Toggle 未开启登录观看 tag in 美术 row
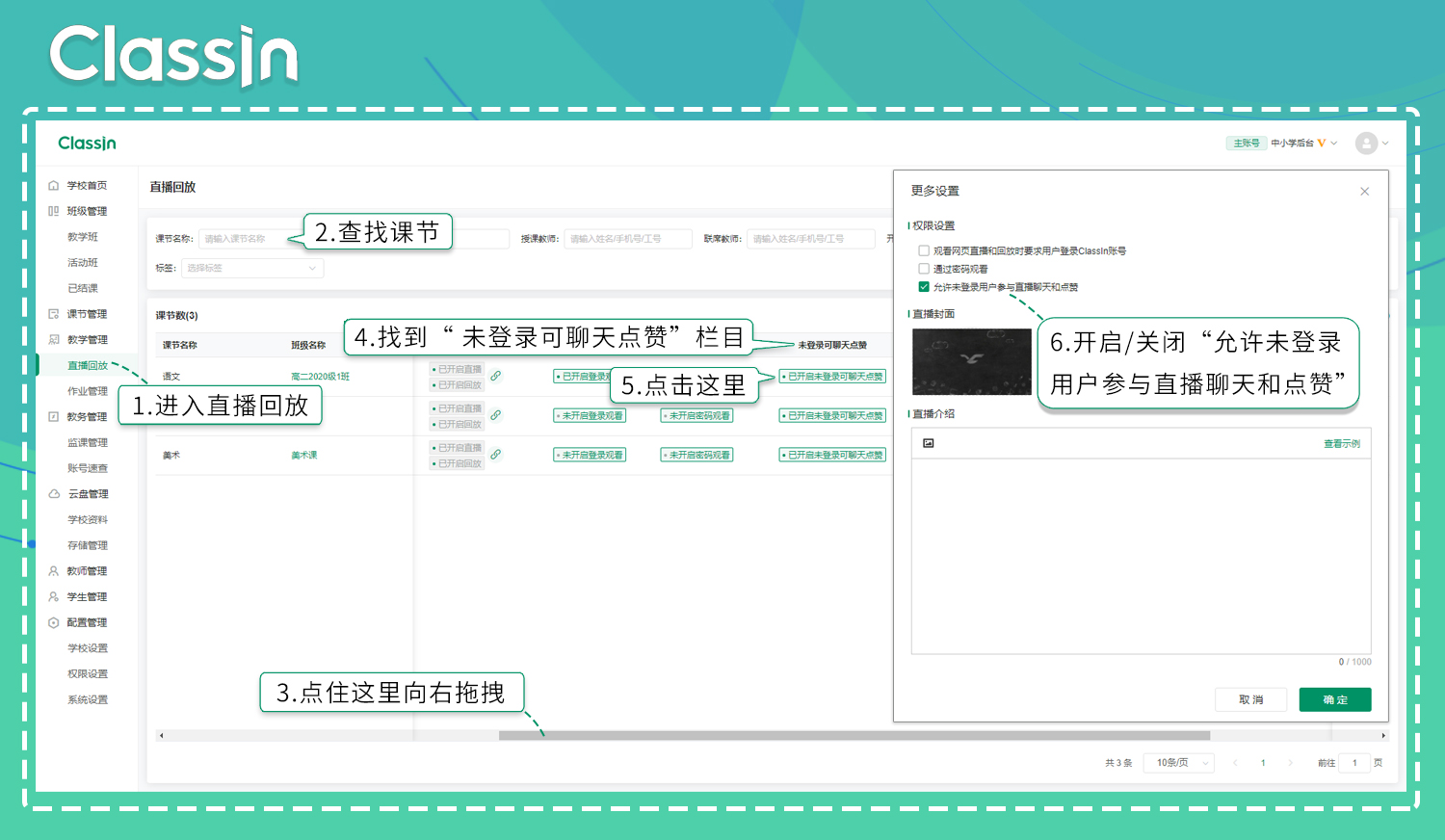 pos(590,455)
